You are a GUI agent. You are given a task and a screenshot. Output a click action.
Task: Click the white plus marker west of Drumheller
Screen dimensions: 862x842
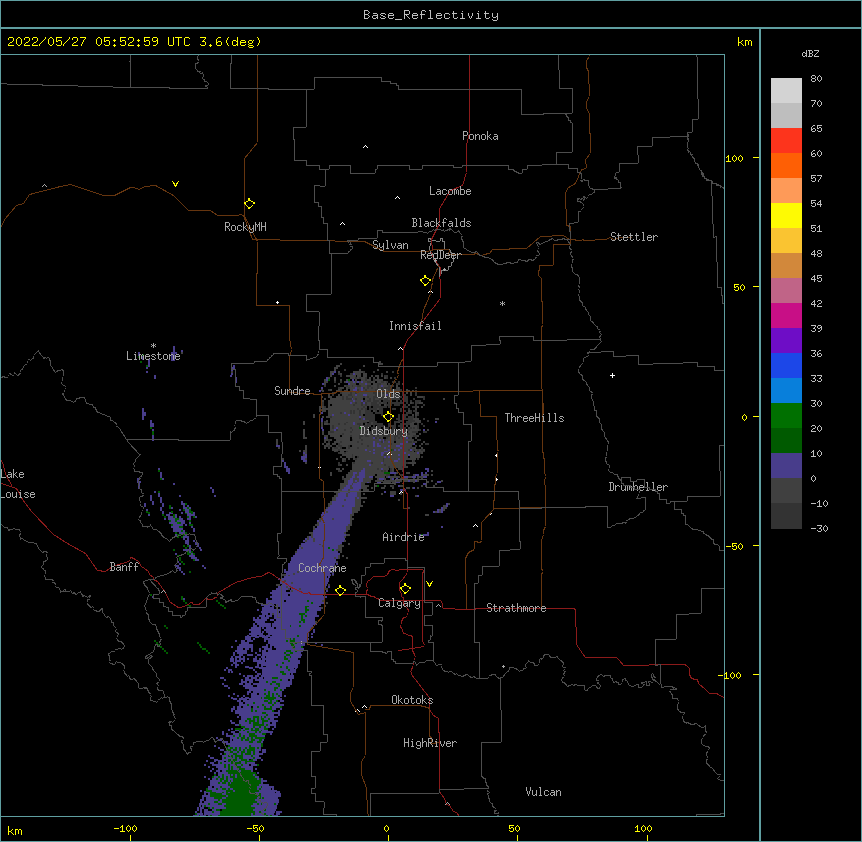point(612,375)
